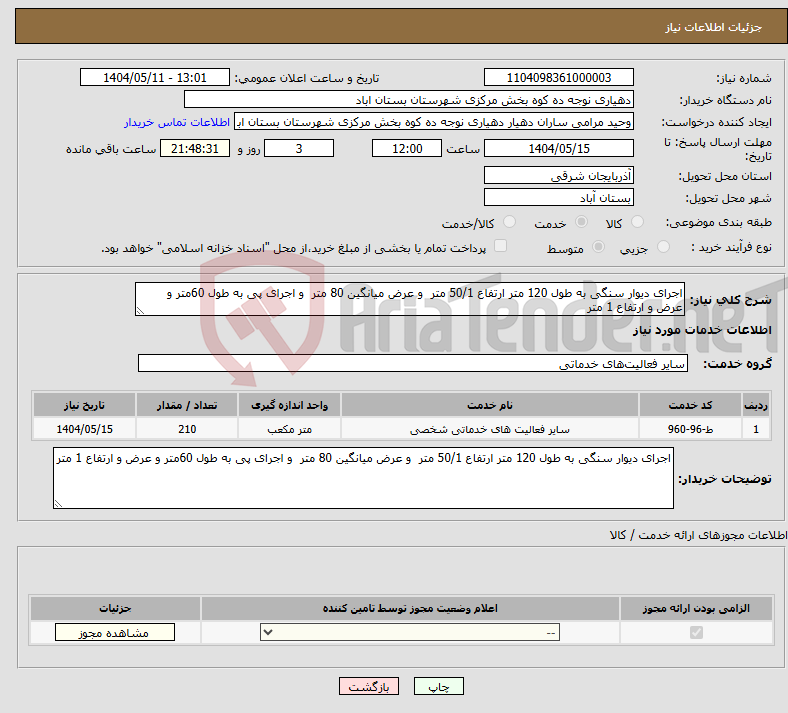Click the request creator name field
Screen dimensions: 788x713
434,122
